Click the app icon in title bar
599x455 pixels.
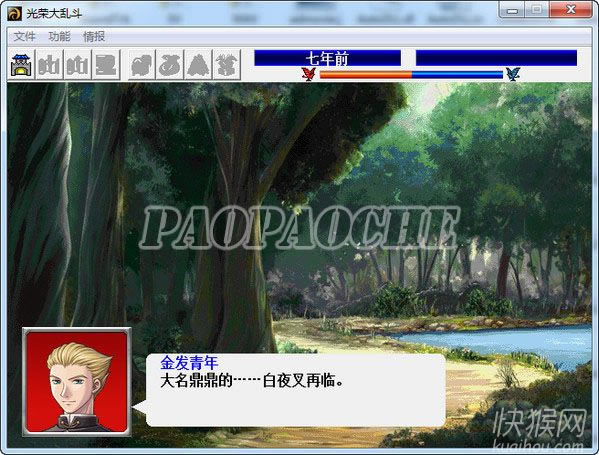click(15, 13)
